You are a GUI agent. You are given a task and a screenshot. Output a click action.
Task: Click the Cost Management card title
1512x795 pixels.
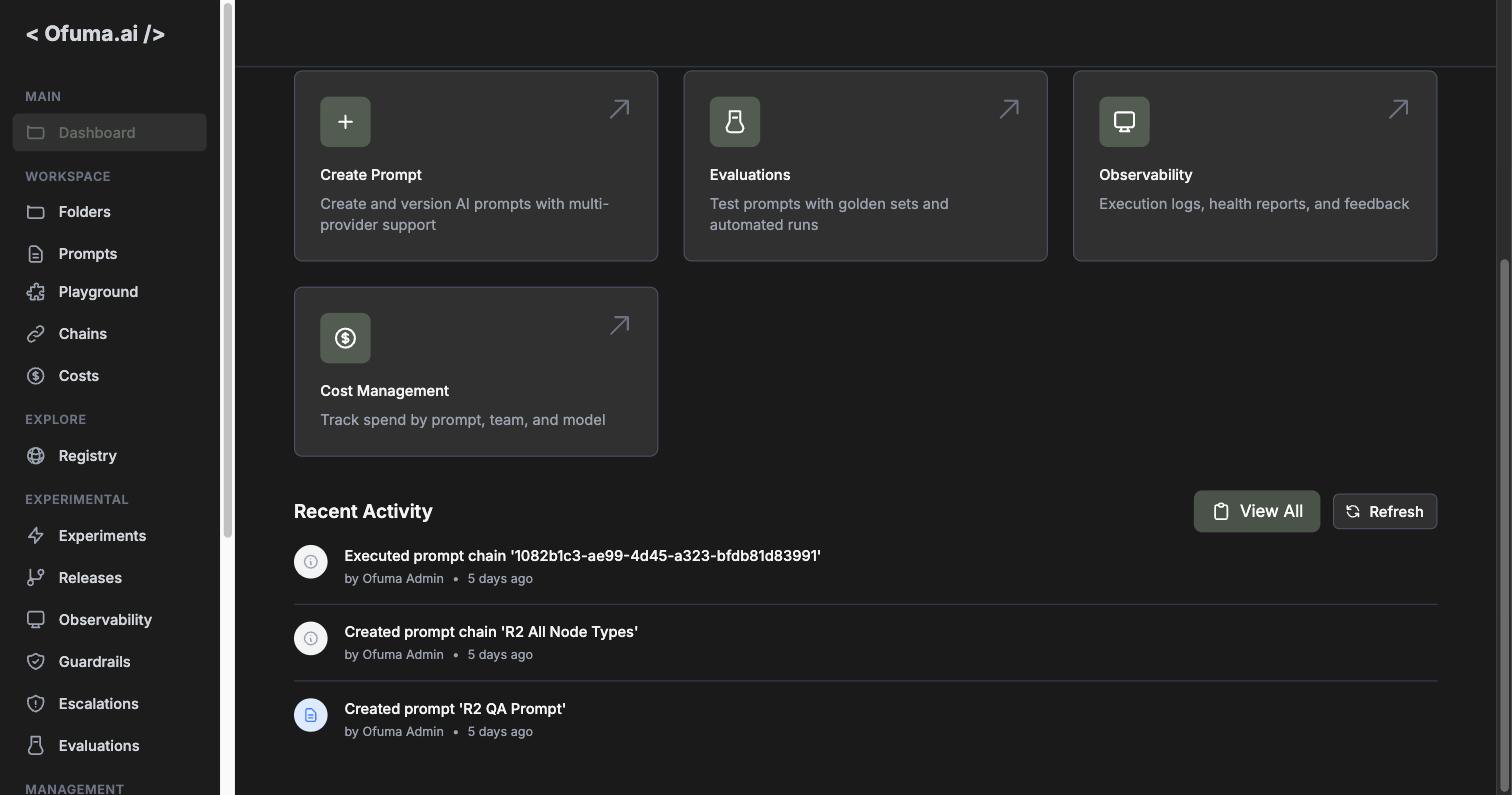(385, 391)
